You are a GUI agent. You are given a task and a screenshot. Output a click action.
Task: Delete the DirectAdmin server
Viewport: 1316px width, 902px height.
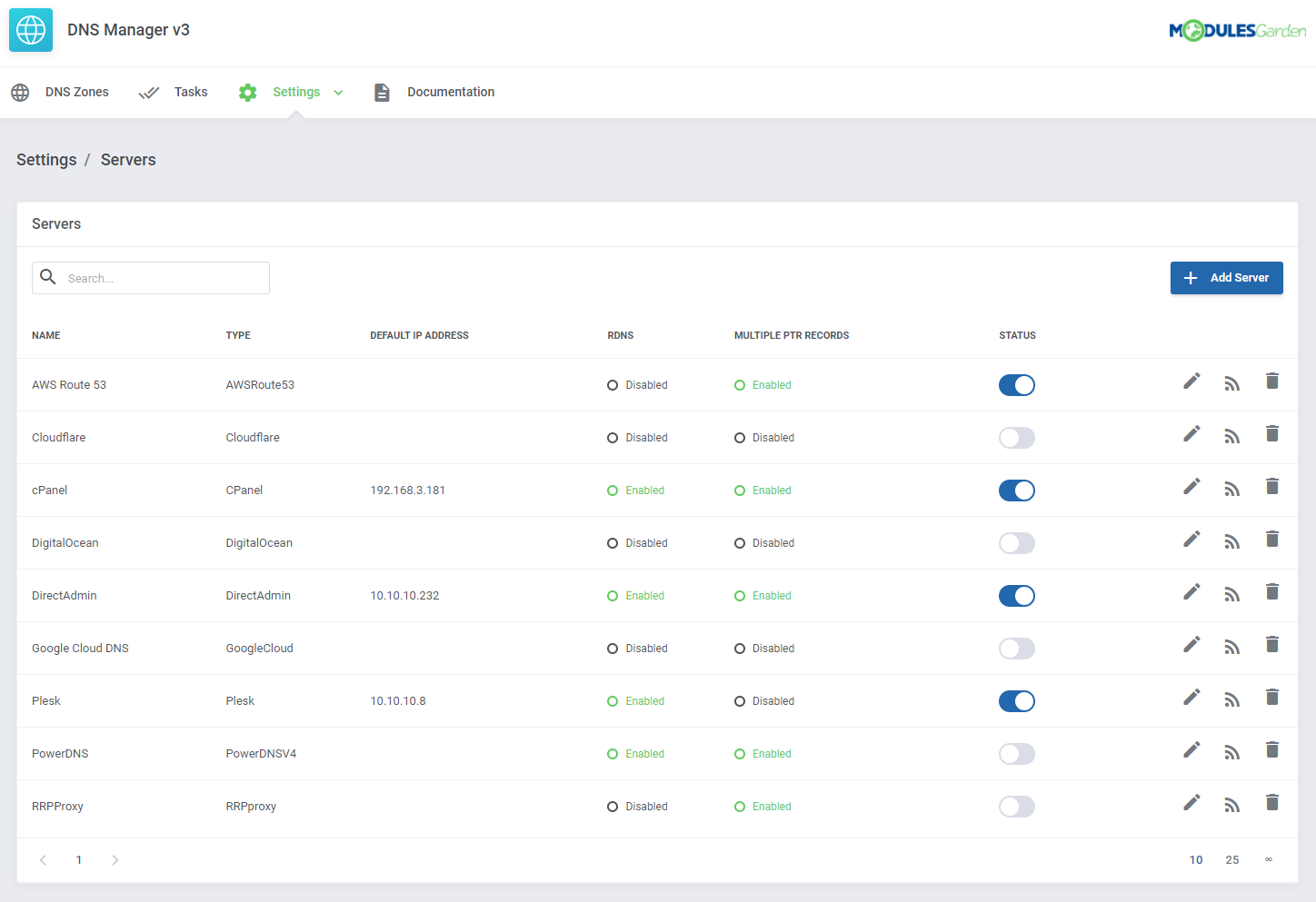(x=1272, y=592)
